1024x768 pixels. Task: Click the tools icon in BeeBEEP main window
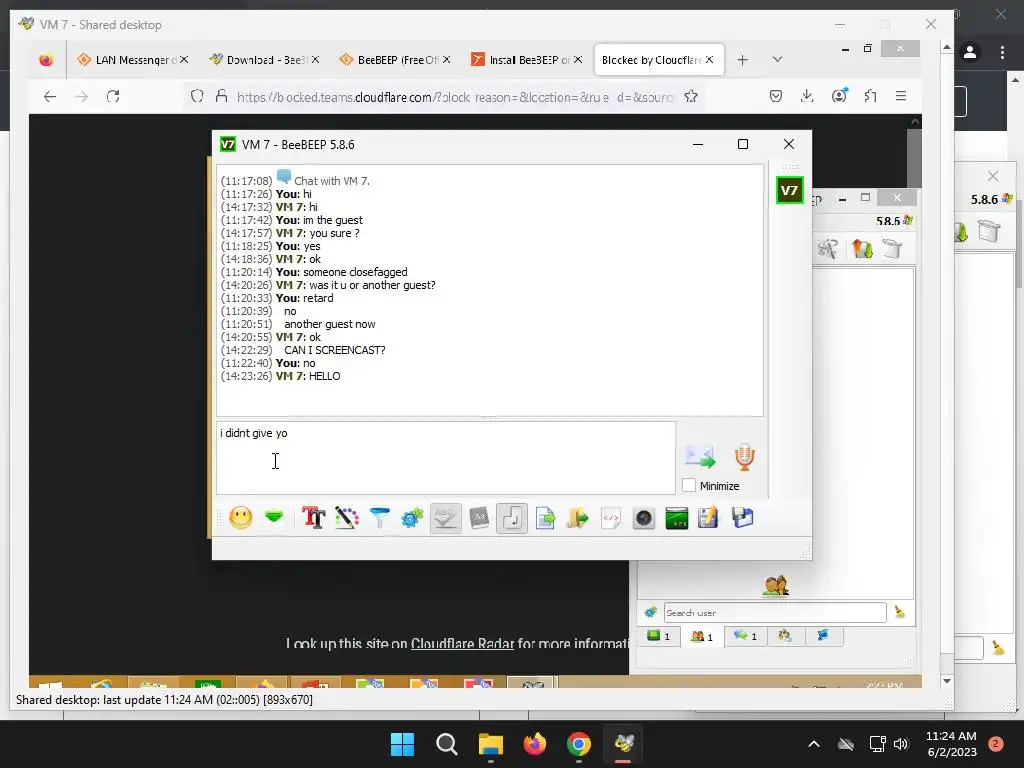coord(827,249)
